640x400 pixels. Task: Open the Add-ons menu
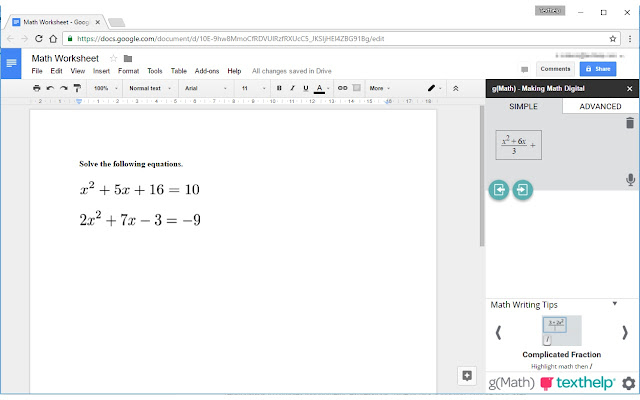pyautogui.click(x=207, y=71)
